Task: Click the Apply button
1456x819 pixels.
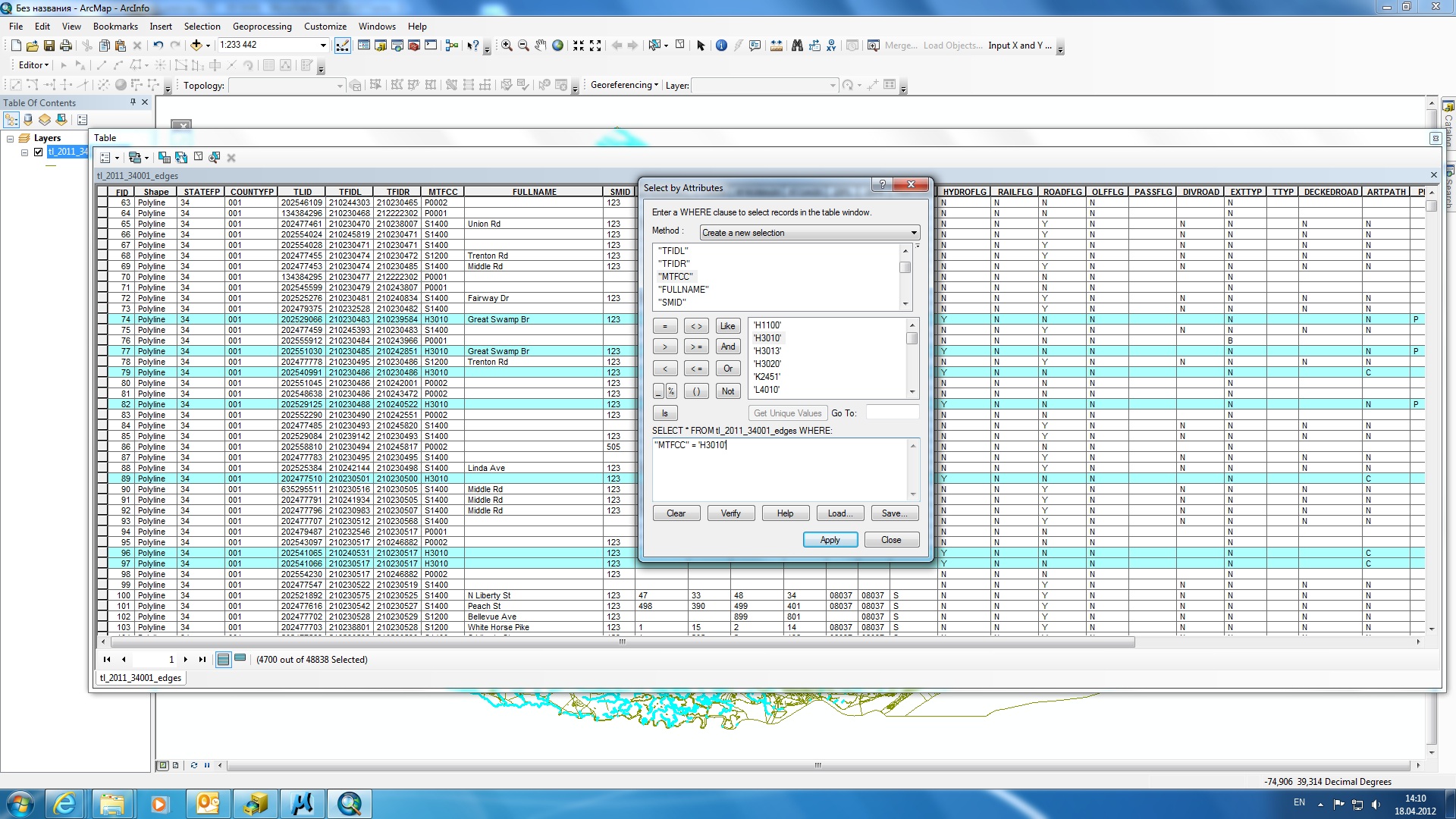Action: click(830, 540)
